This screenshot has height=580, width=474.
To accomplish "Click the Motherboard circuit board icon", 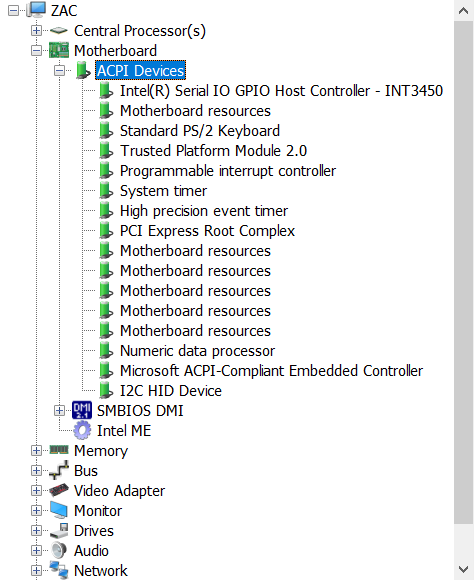I will [x=59, y=50].
